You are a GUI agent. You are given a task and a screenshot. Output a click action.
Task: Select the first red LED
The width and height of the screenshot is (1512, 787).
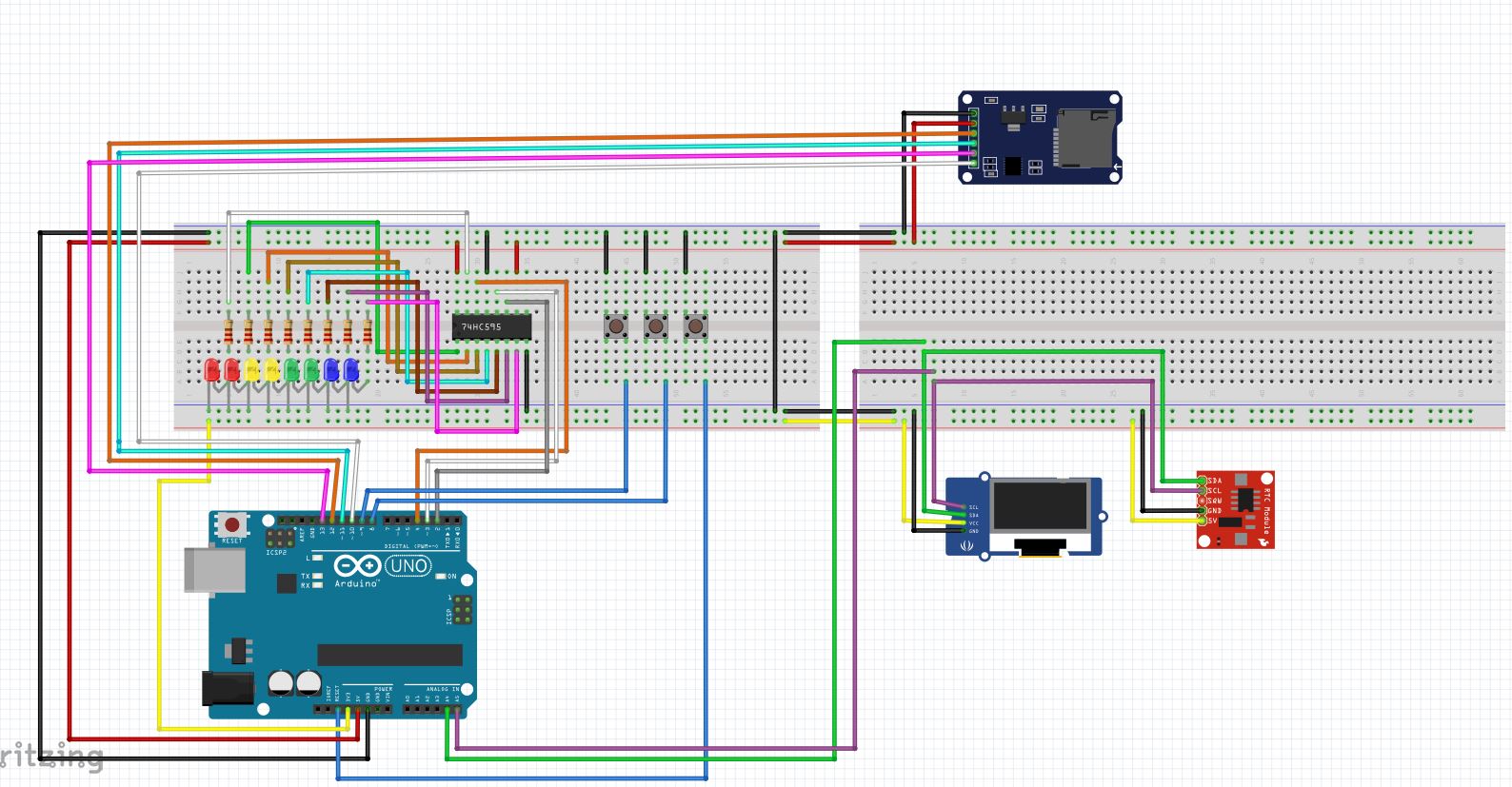(x=211, y=369)
